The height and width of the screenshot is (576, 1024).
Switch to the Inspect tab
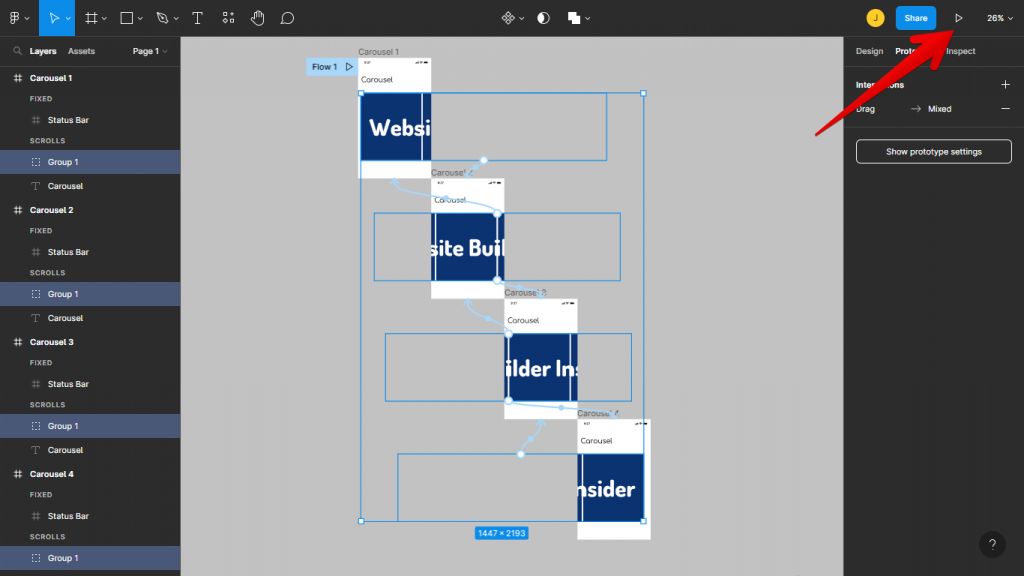click(x=960, y=51)
